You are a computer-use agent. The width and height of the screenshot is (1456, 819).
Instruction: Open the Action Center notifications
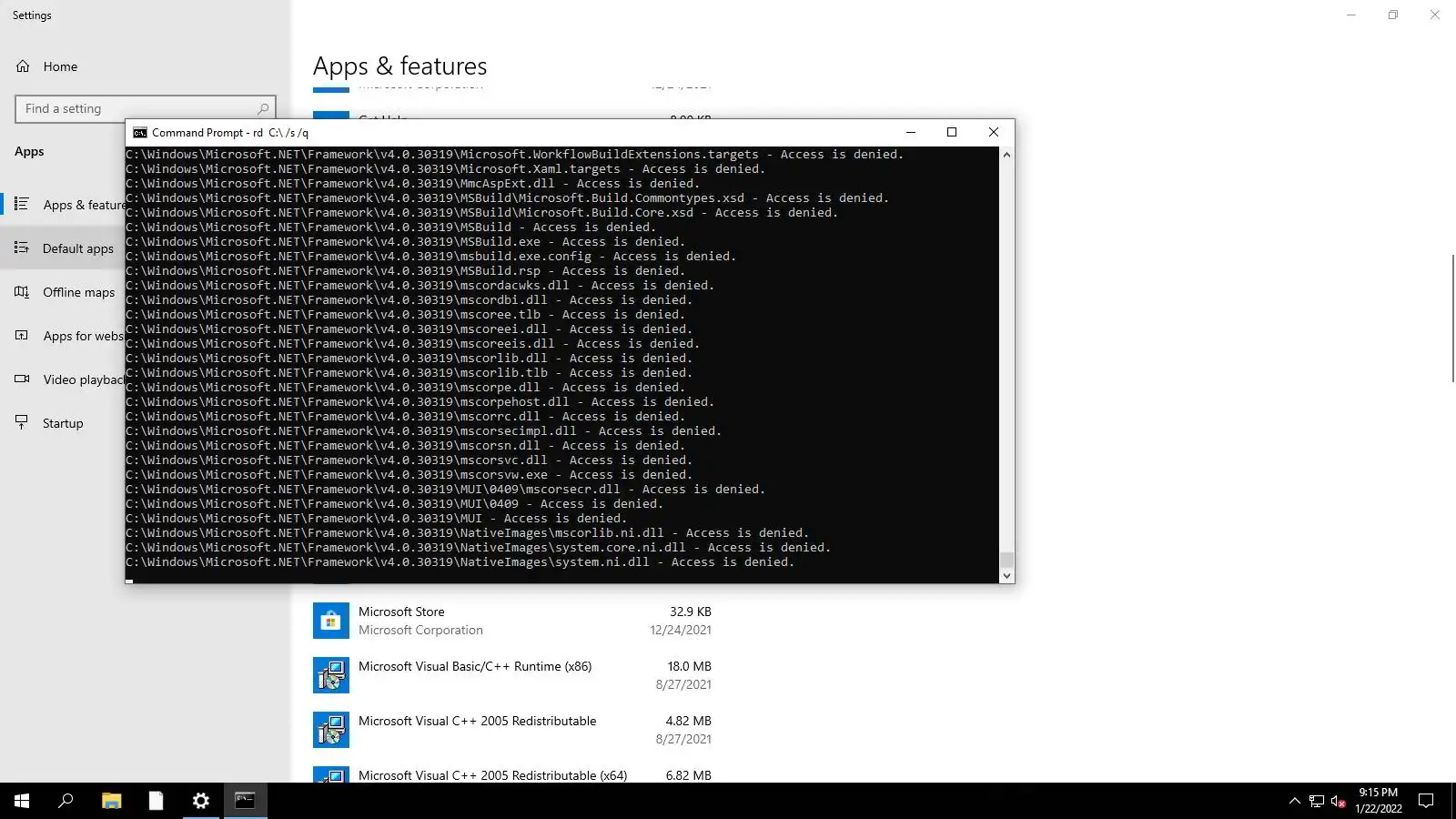point(1426,801)
